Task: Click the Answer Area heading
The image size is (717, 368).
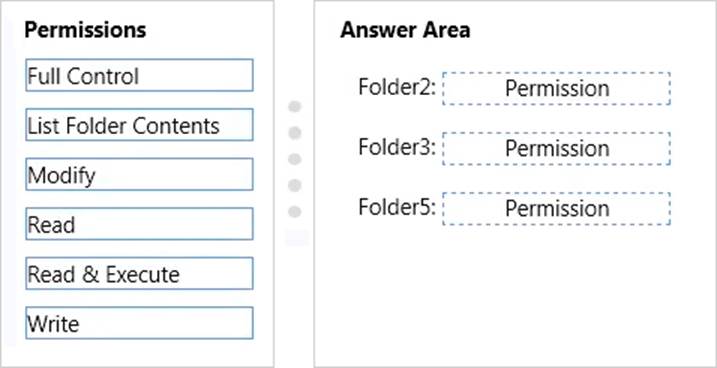Action: [405, 30]
